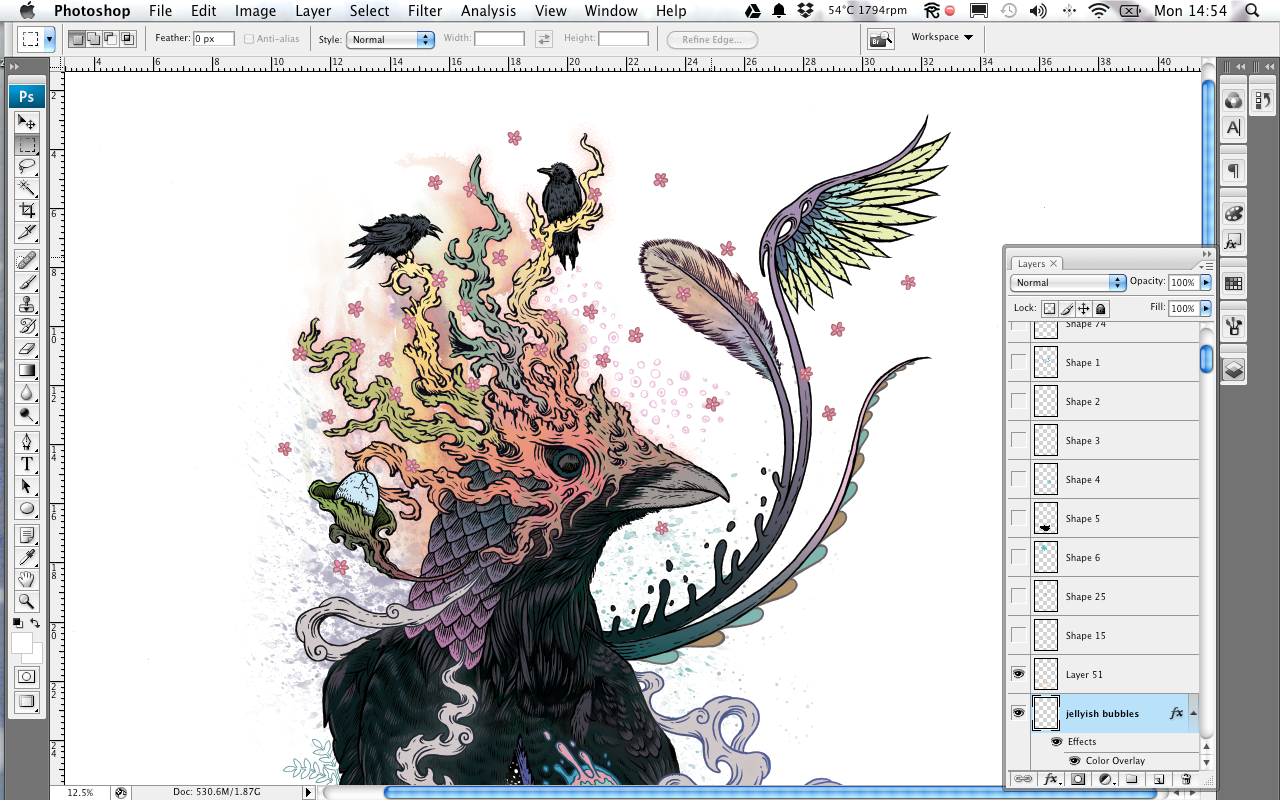Select the Clone Stamp tool
The image size is (1280, 800).
(x=27, y=304)
